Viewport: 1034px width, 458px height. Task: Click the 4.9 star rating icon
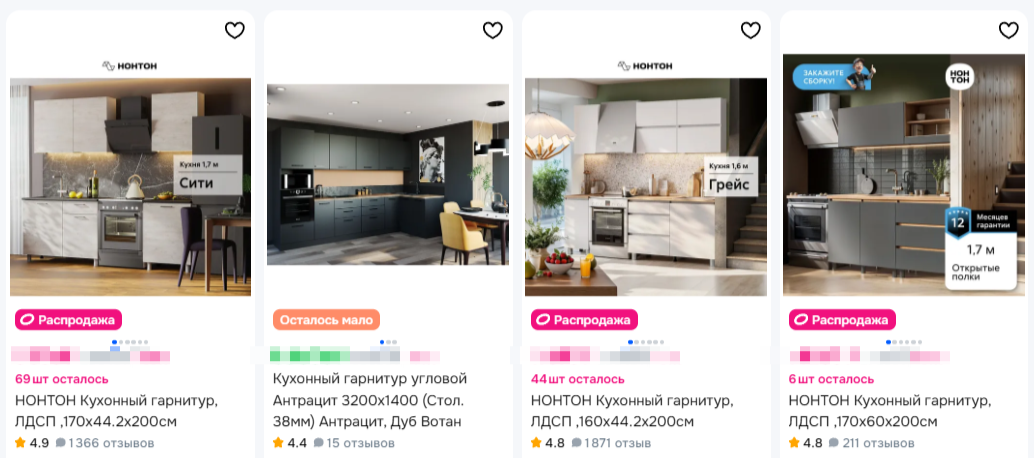pyautogui.click(x=20, y=443)
